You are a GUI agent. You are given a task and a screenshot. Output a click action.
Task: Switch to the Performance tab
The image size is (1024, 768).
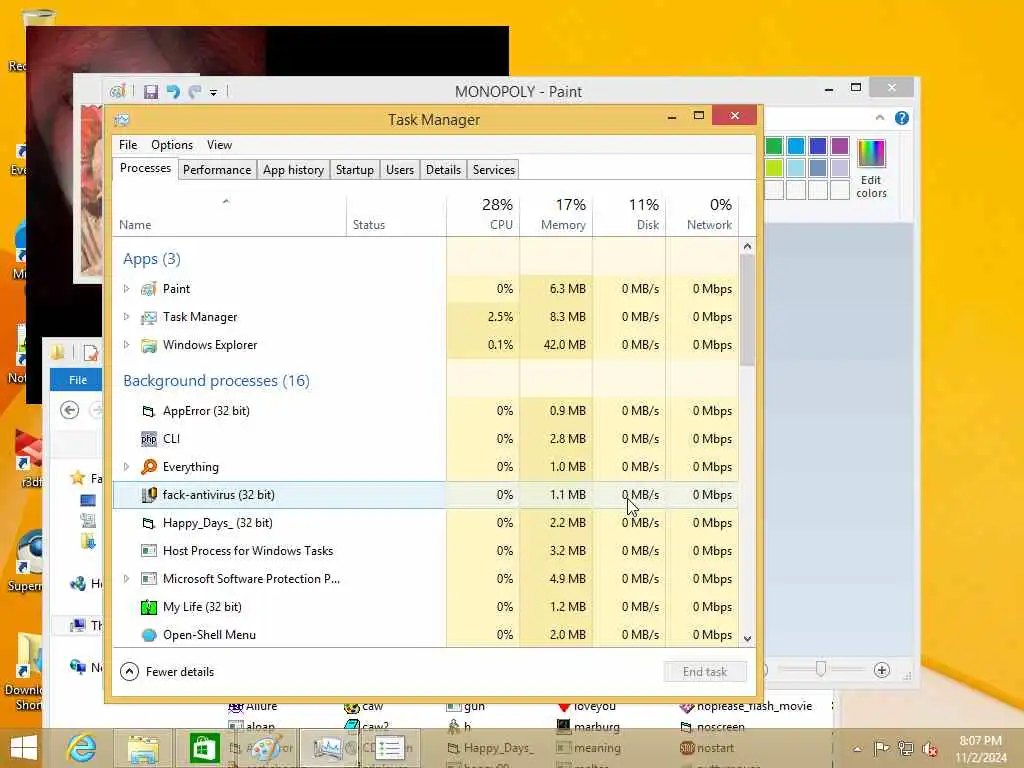coord(217,170)
